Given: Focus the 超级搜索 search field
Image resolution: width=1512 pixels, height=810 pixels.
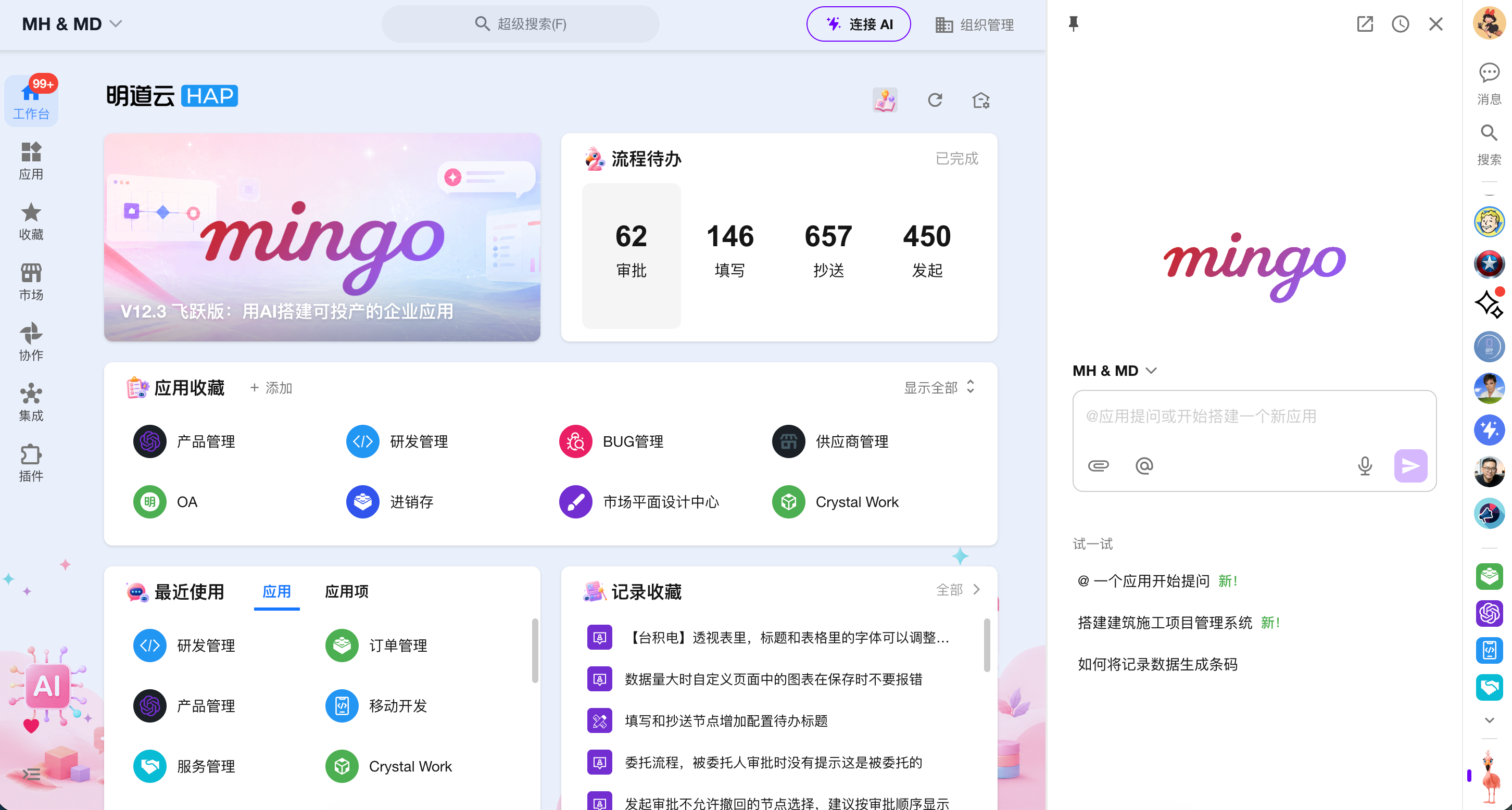Looking at the screenshot, I should (521, 24).
